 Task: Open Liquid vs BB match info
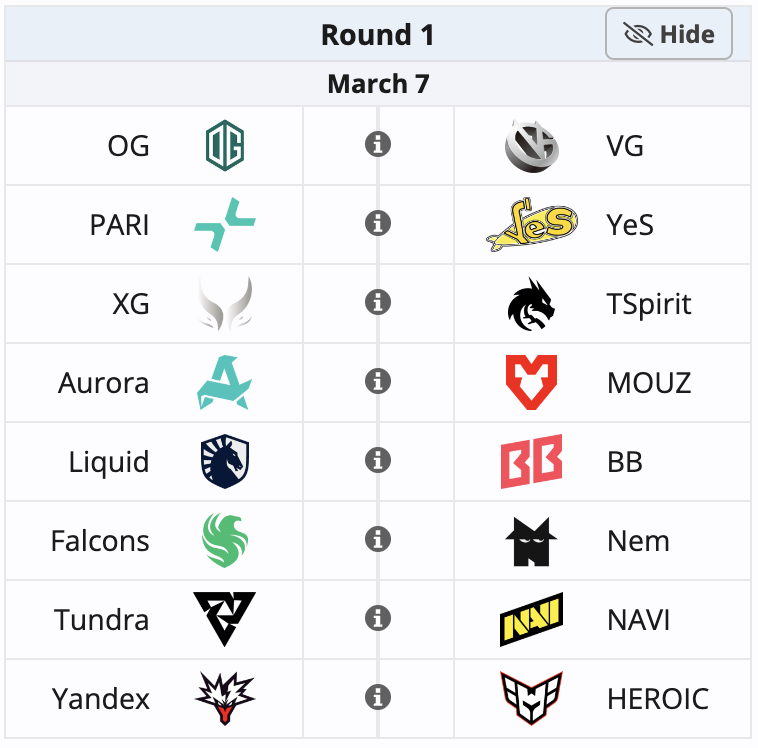(377, 460)
